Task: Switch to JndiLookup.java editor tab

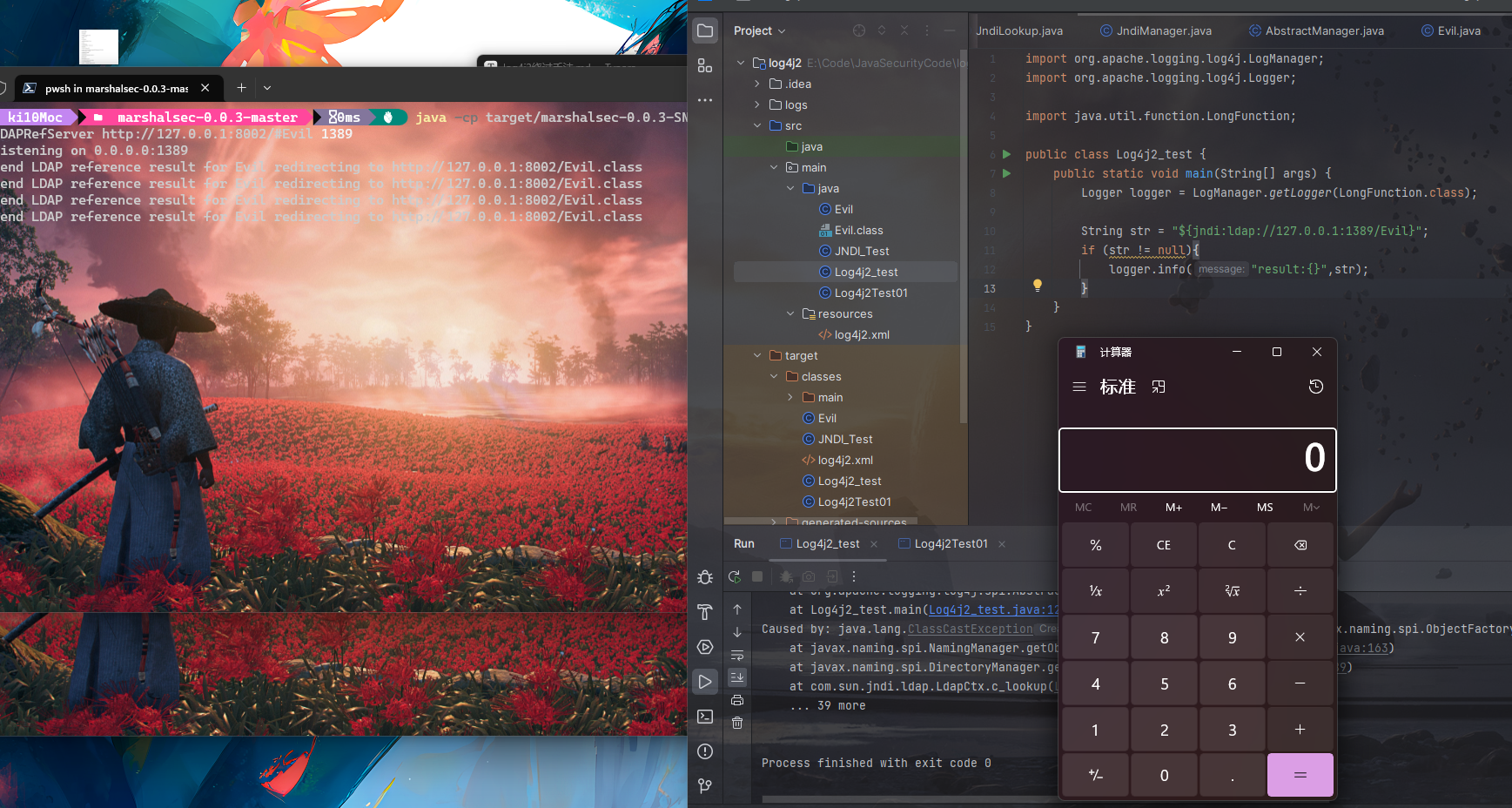Action: click(1019, 30)
